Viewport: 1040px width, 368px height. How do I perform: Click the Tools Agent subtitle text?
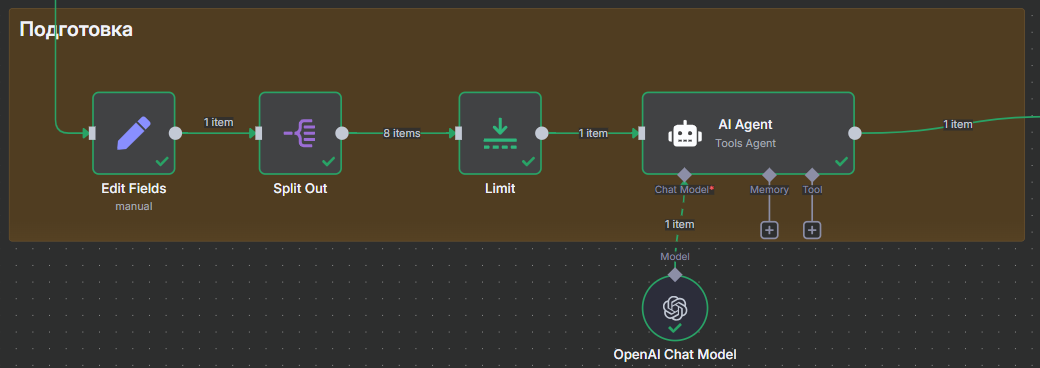tap(746, 143)
